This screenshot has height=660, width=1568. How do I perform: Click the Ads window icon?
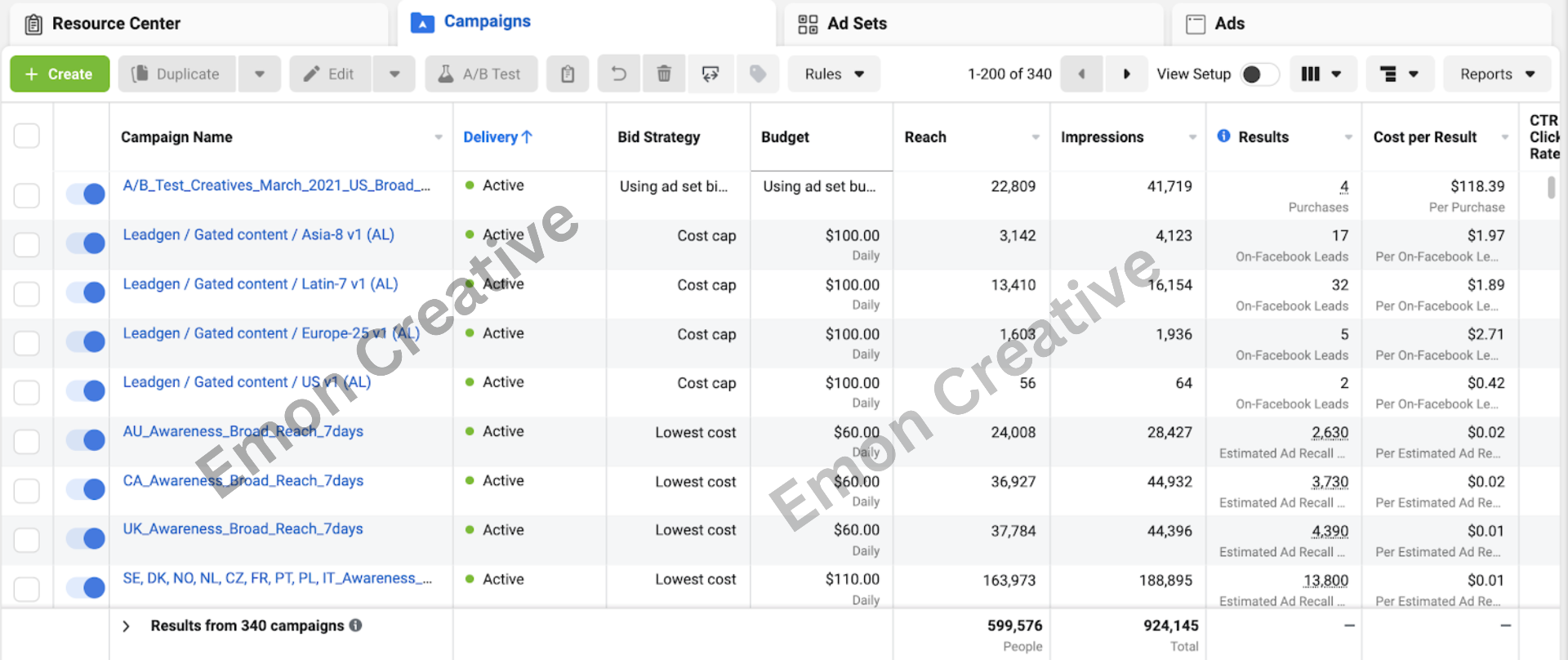[1196, 25]
